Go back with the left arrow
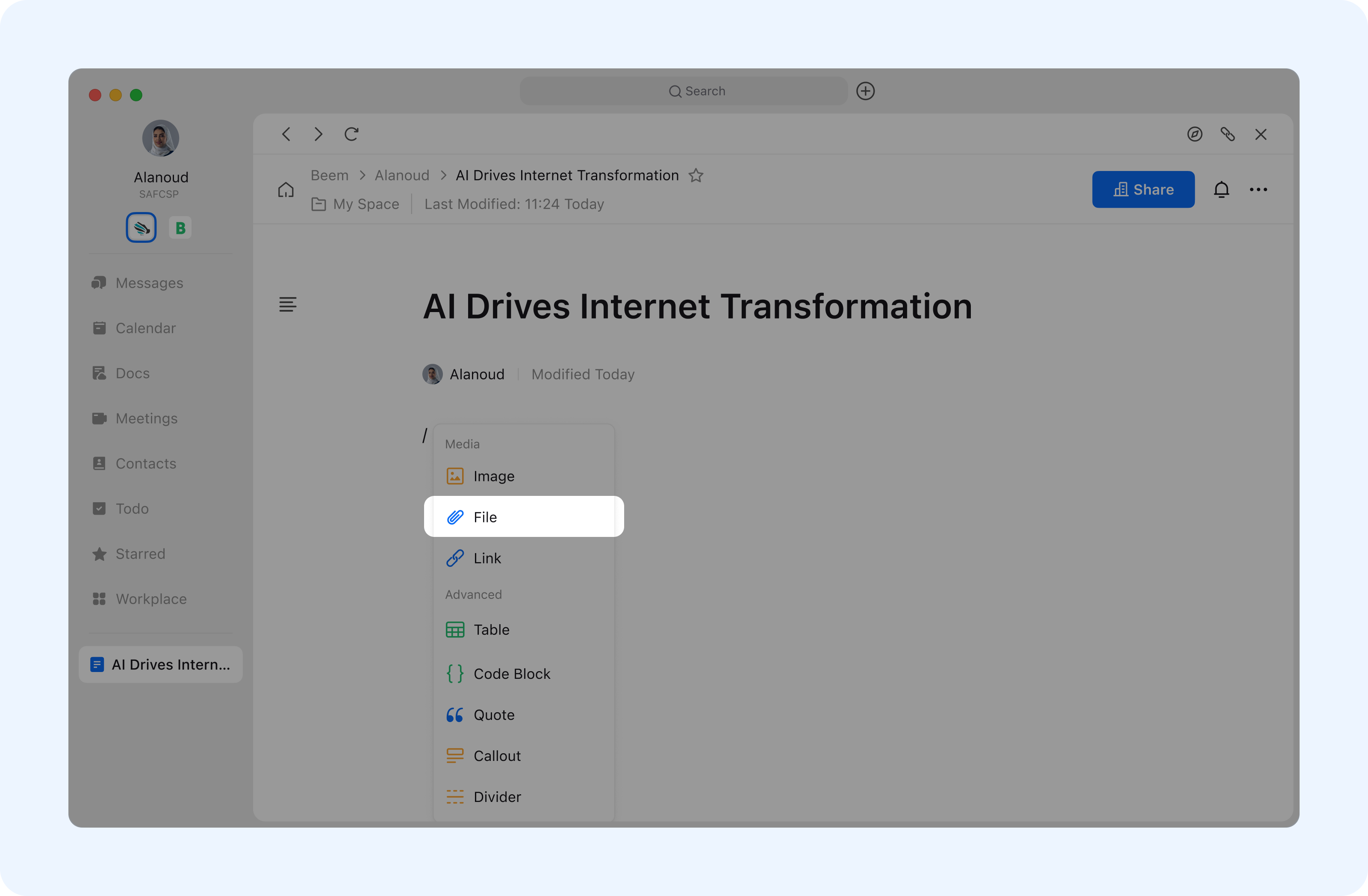Image resolution: width=1368 pixels, height=896 pixels. (x=286, y=135)
